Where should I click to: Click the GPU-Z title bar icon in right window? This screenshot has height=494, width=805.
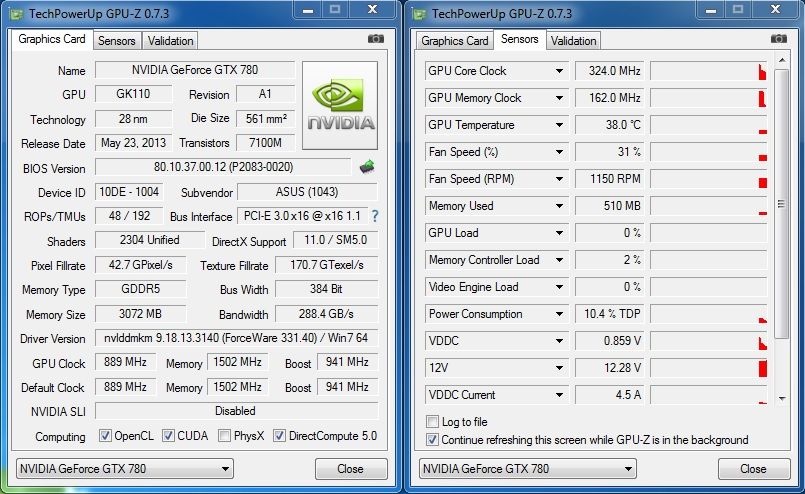tap(420, 14)
